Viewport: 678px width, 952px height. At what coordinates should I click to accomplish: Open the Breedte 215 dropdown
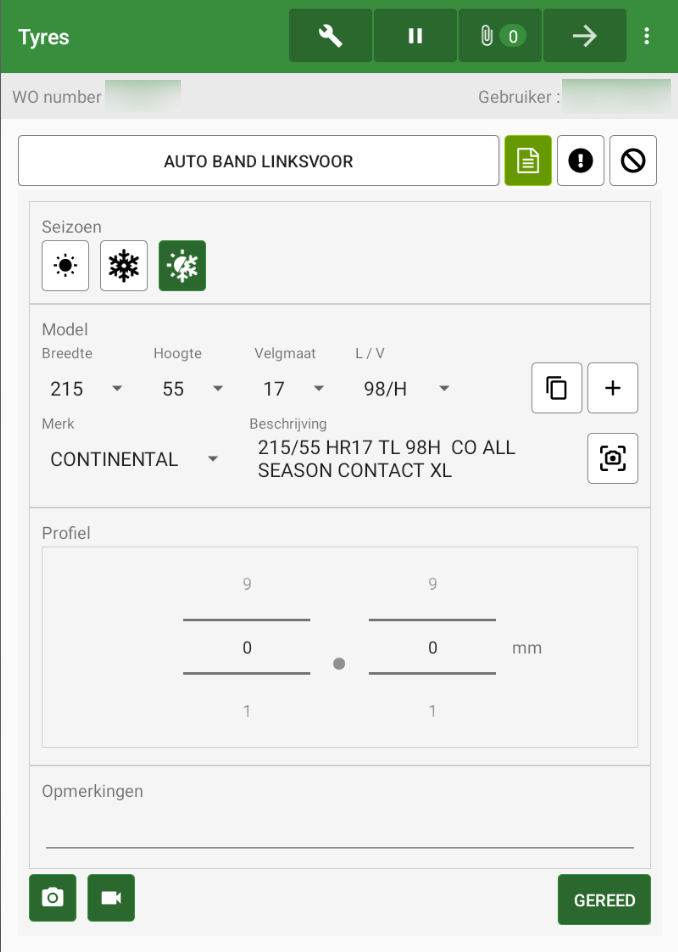[x=86, y=389]
